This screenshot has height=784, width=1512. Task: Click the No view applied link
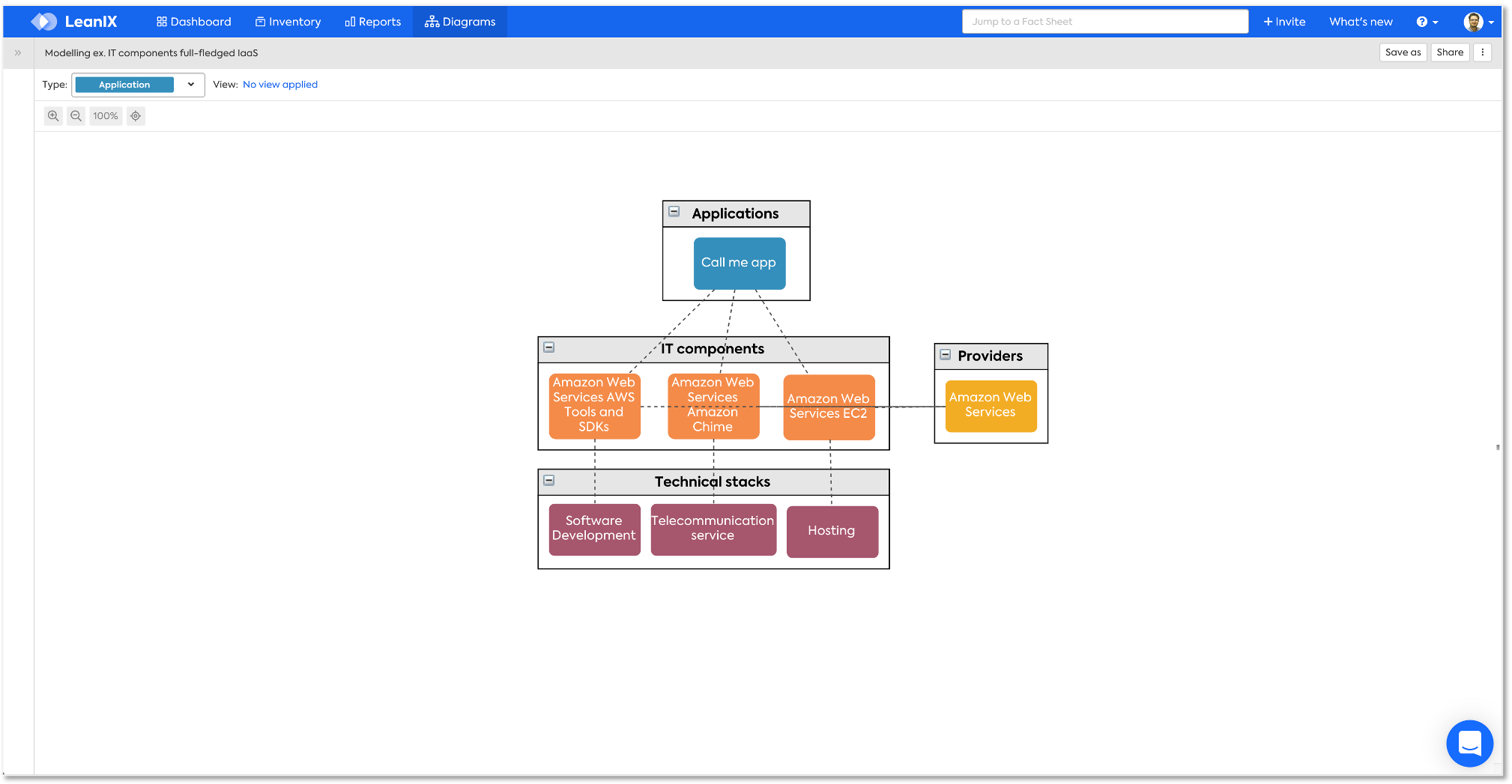tap(280, 85)
